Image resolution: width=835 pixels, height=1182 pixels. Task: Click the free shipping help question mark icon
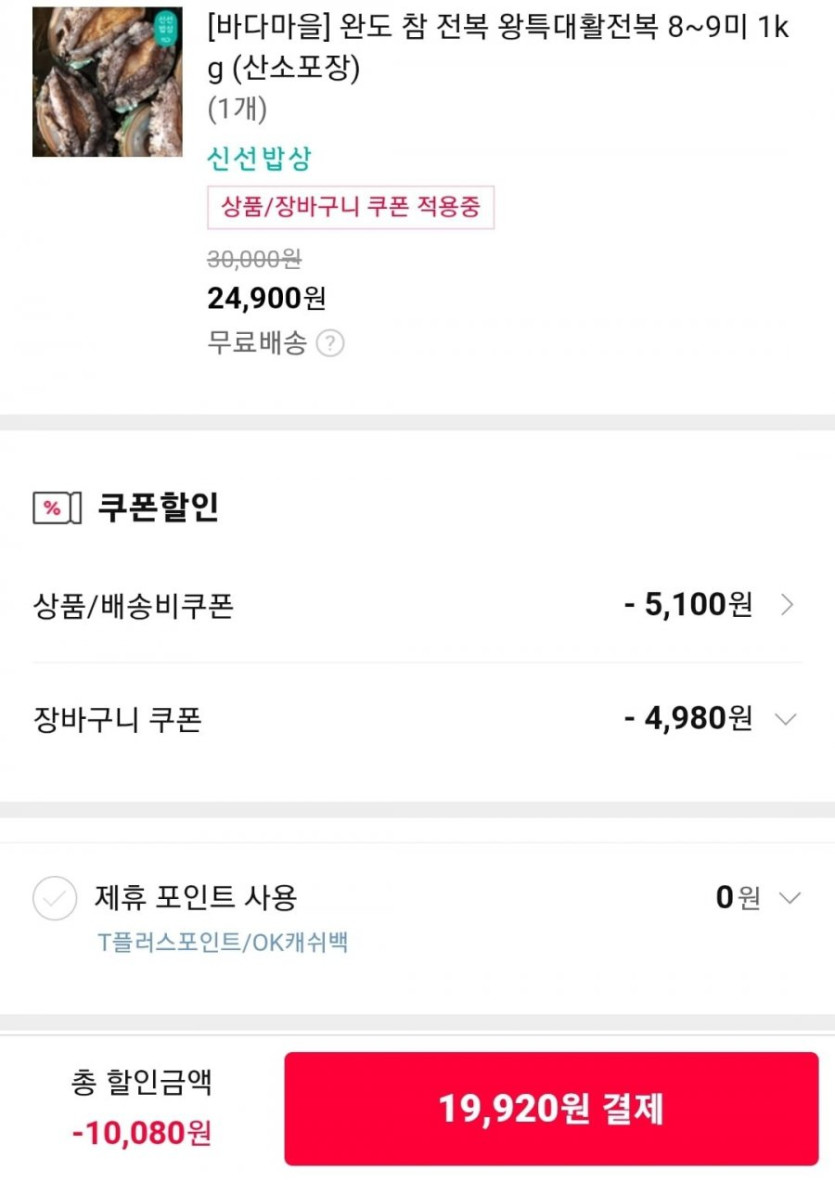330,344
